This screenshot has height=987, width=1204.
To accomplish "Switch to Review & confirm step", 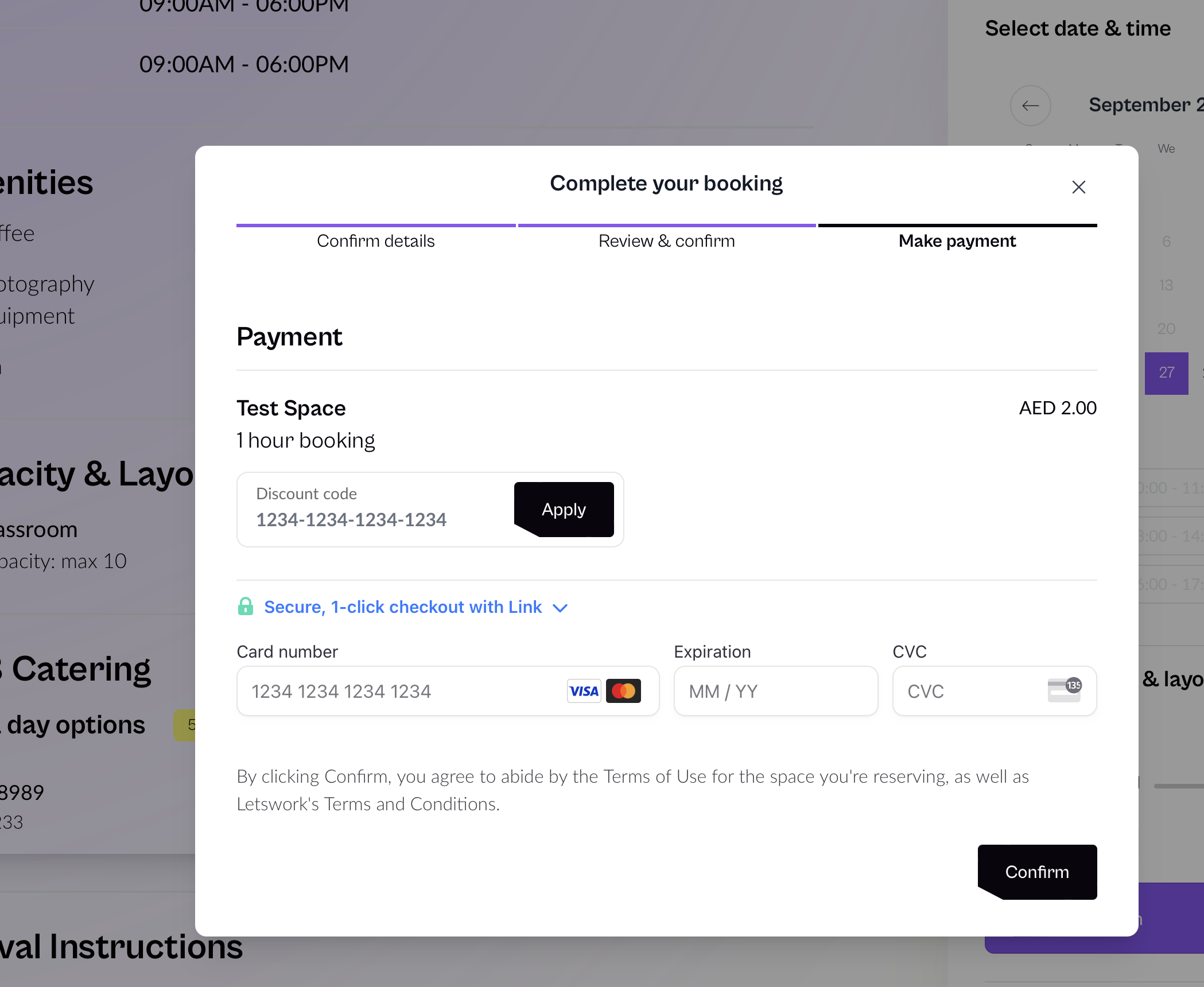I will (667, 241).
